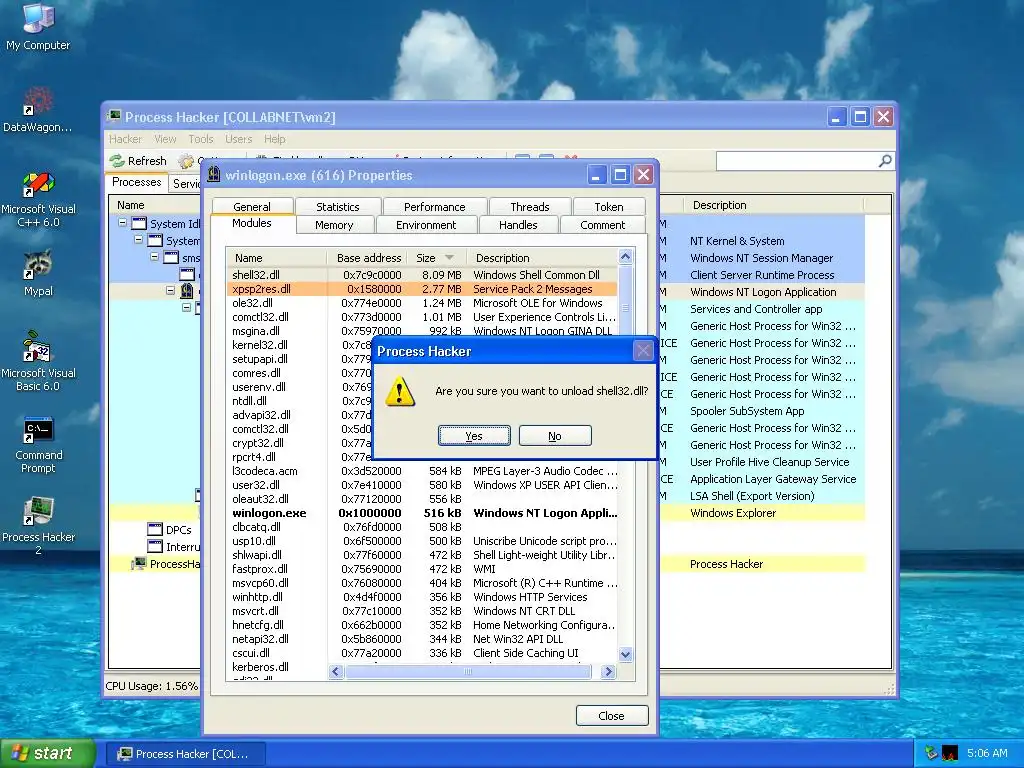Select the LSA Shell (Export Version) row
The height and width of the screenshot is (768, 1024).
[x=752, y=496]
